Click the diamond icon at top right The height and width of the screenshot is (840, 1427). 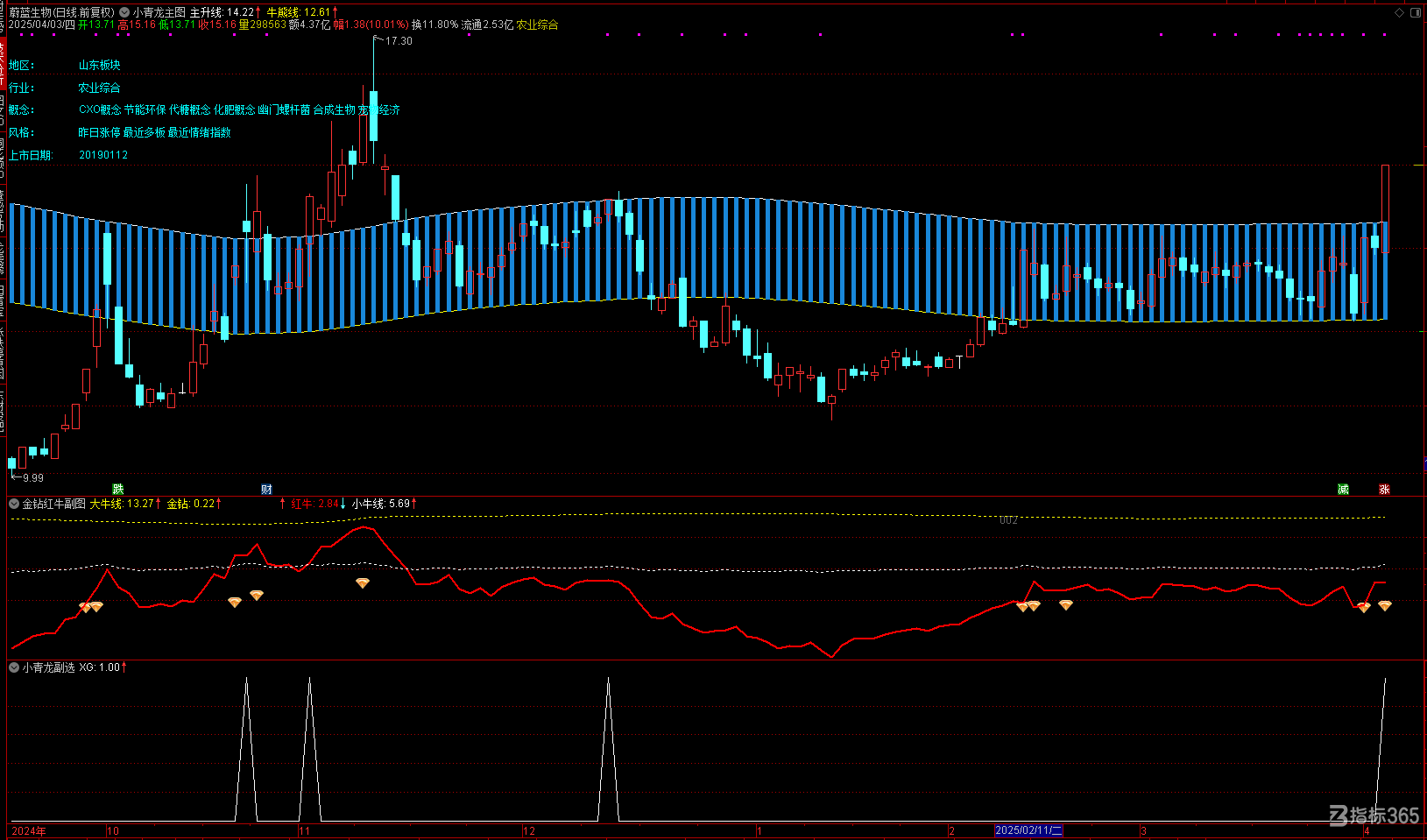click(1399, 12)
